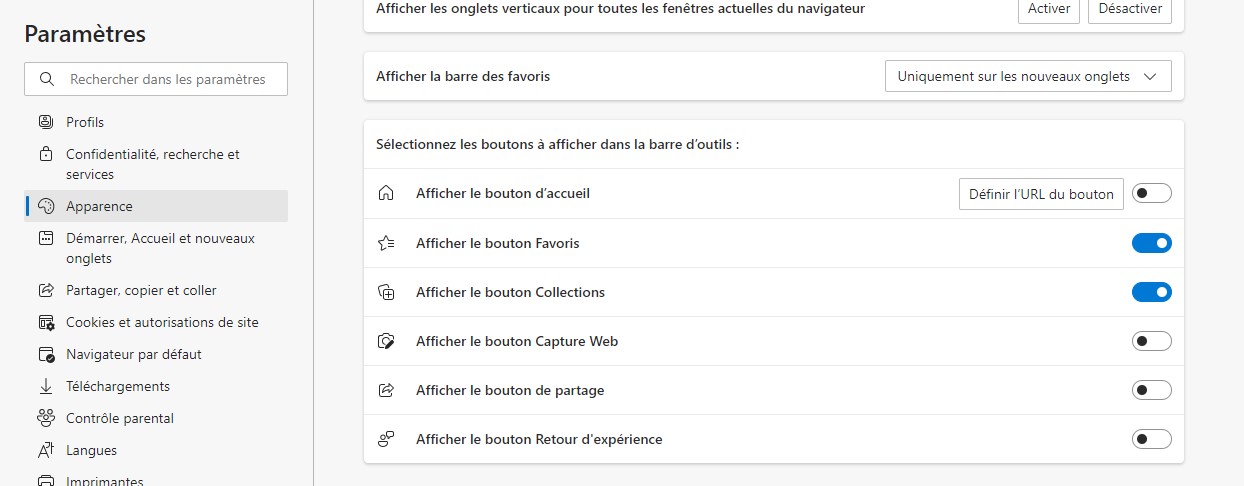This screenshot has width=1244, height=486.
Task: Click the Téléchargements arrow icon
Action: [x=46, y=386]
